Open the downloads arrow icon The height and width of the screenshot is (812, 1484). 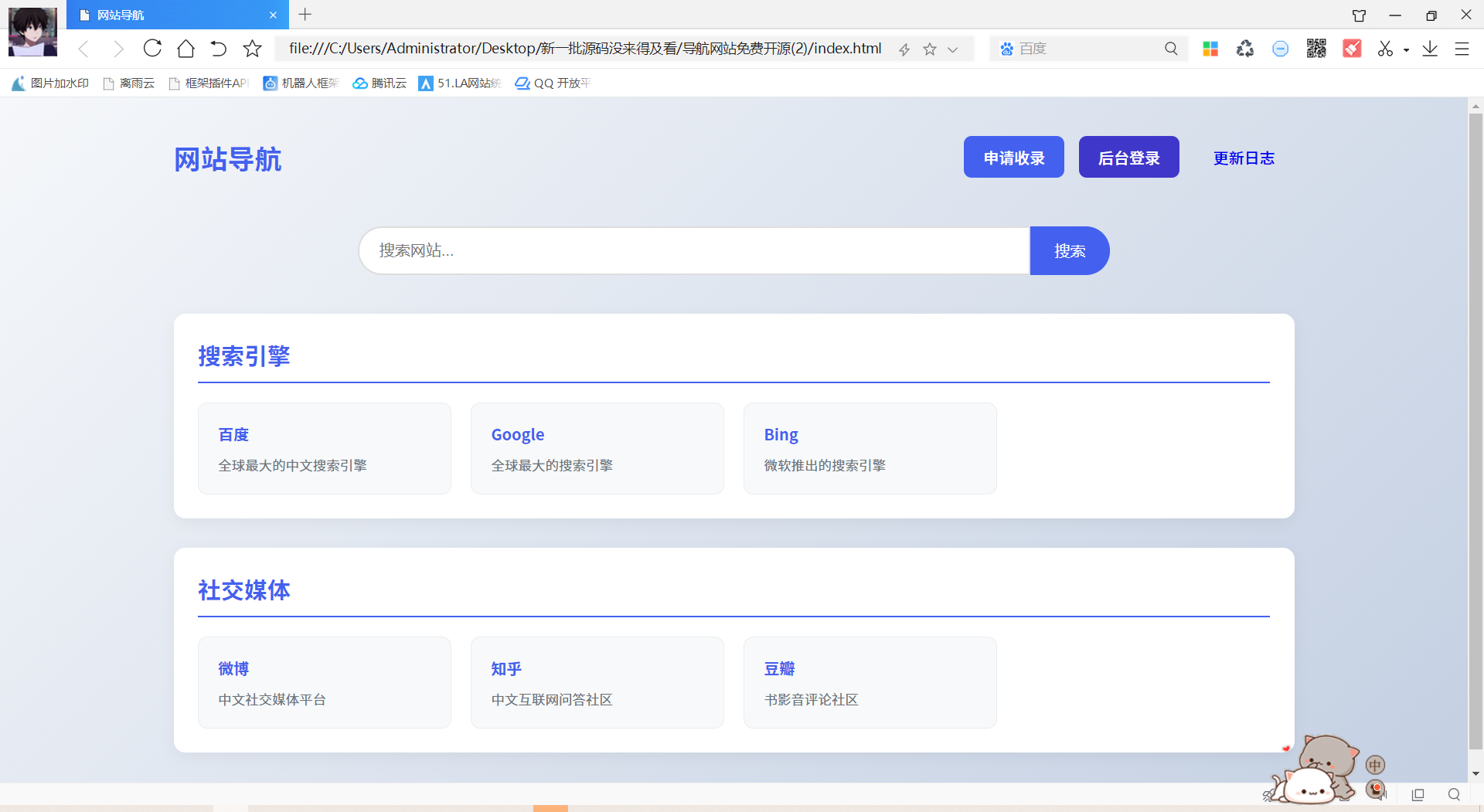(1430, 49)
